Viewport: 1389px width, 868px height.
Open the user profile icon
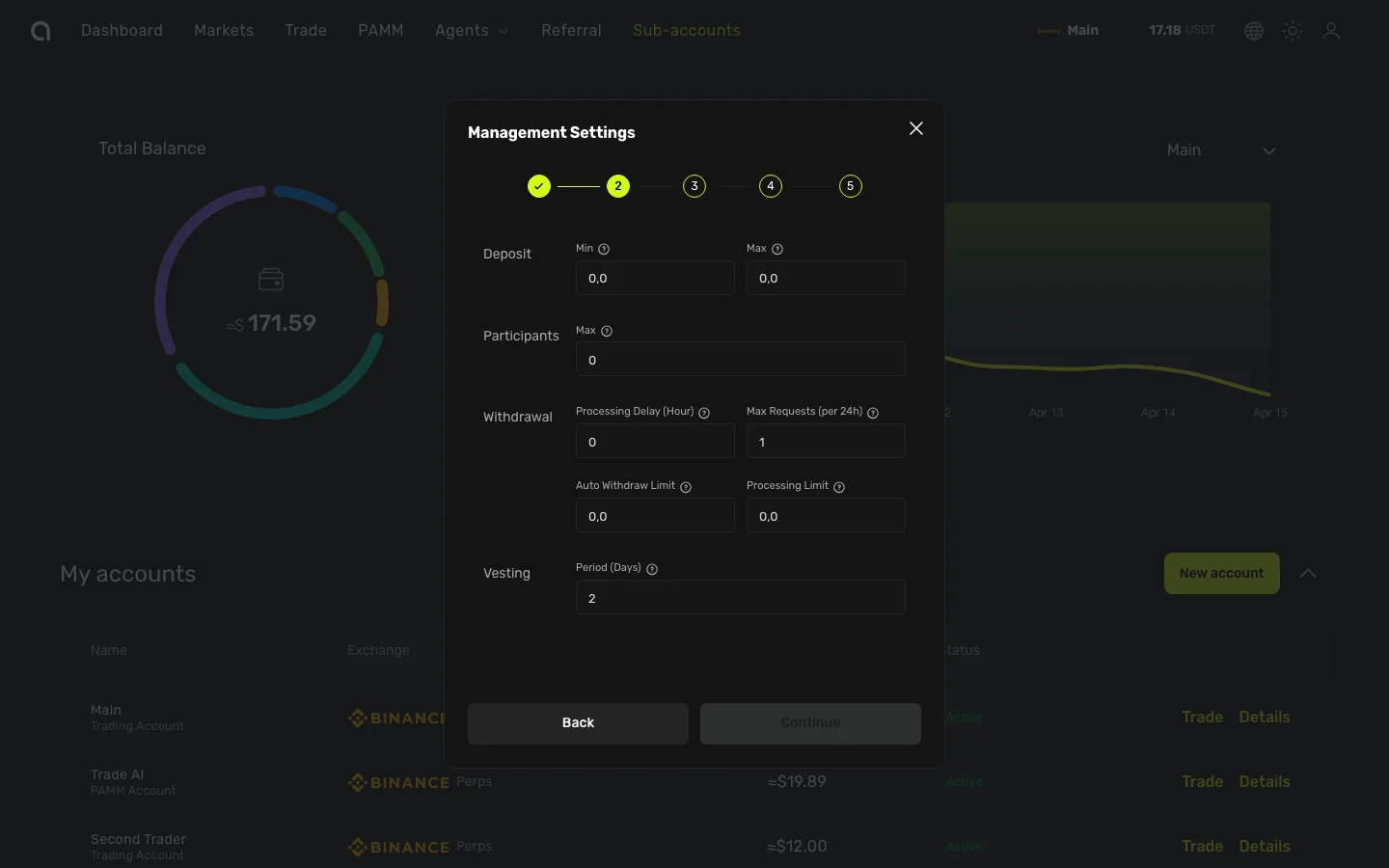[x=1331, y=31]
